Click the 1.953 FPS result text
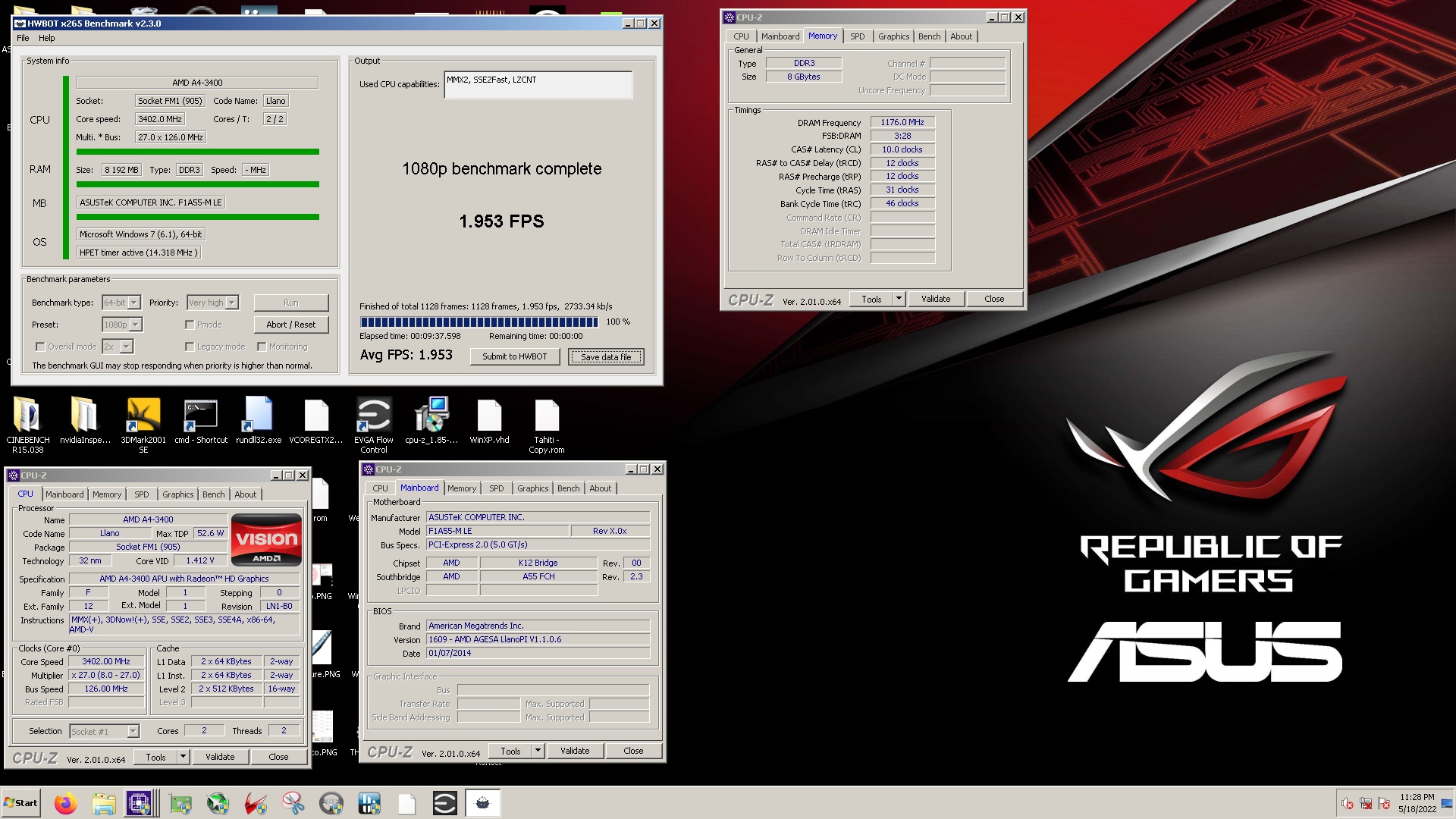Screen dimensions: 1456x819 (x=501, y=221)
